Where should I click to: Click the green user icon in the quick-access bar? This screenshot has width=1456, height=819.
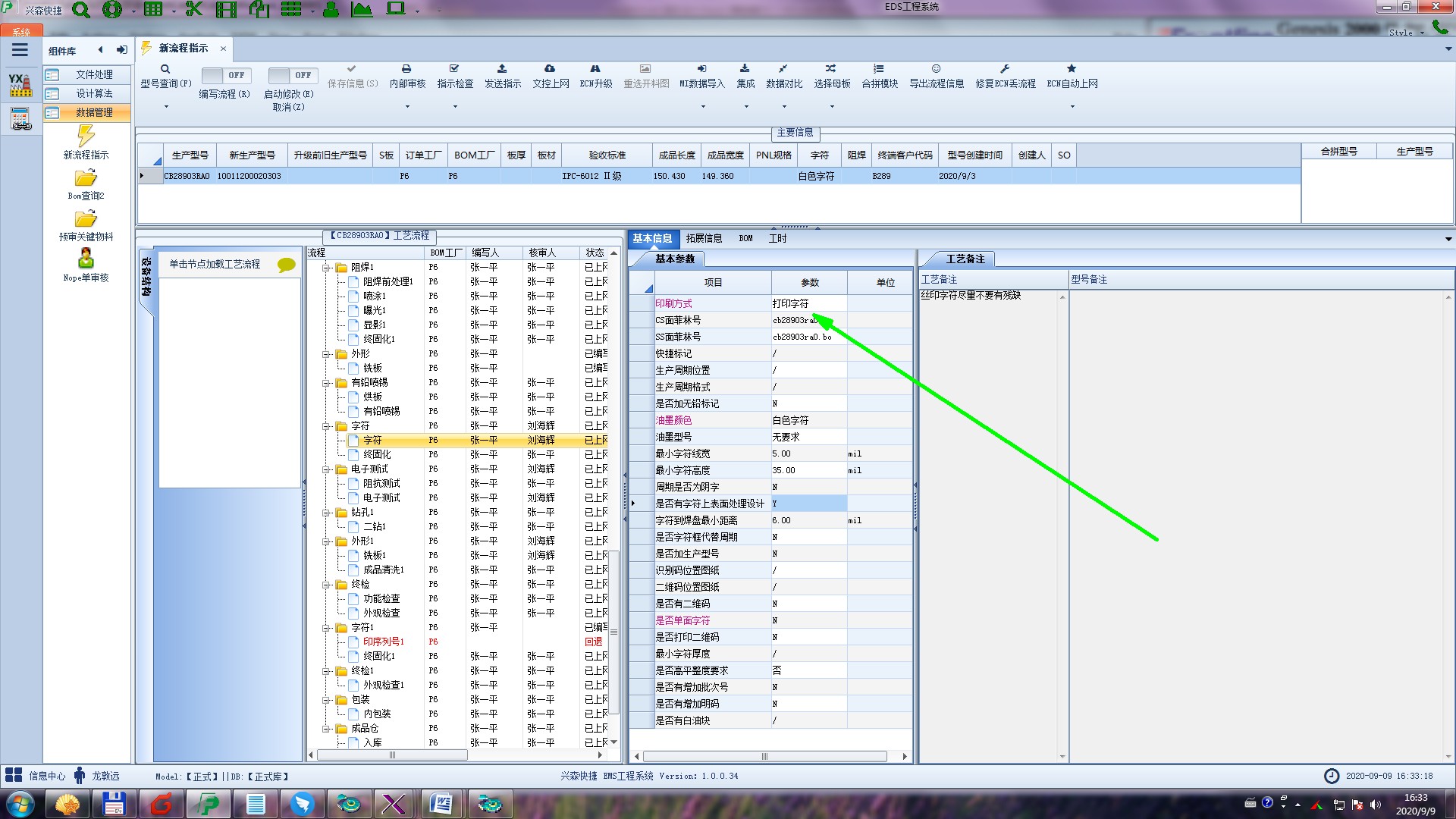331,10
